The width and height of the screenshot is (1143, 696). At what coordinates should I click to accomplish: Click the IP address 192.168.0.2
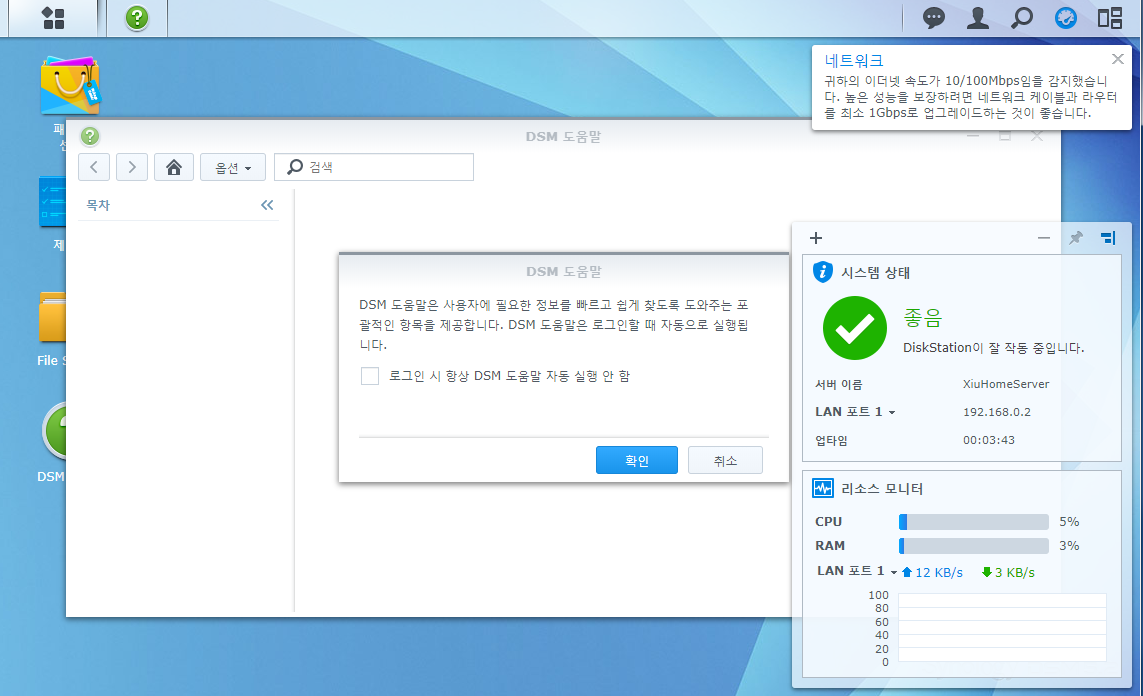tap(996, 412)
